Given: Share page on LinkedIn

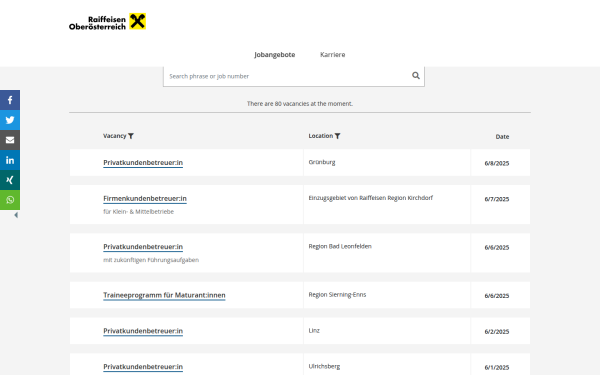Looking at the screenshot, I should coord(10,160).
